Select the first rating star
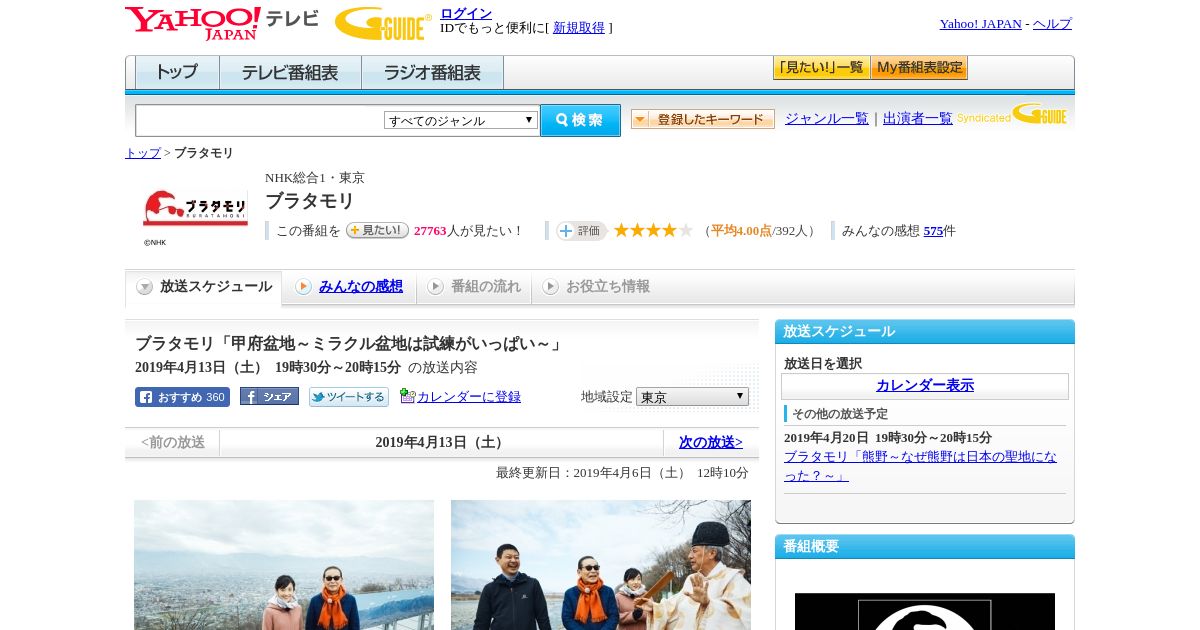This screenshot has height=630, width=1200. [x=621, y=230]
